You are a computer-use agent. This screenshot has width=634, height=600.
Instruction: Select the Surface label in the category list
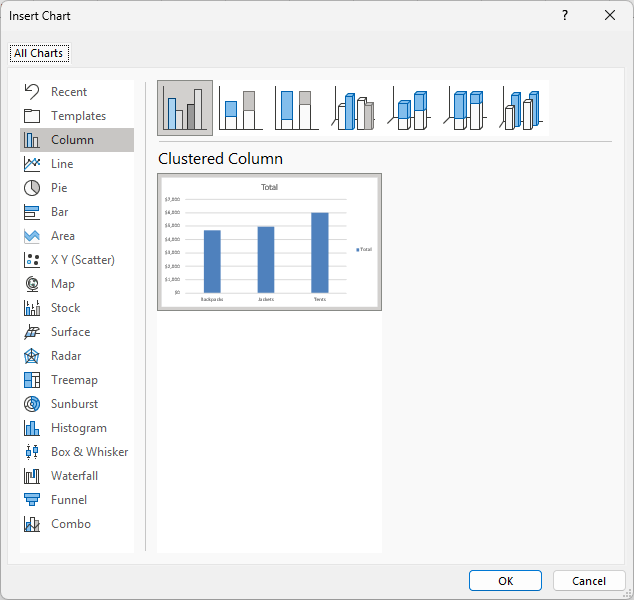pyautogui.click(x=70, y=332)
